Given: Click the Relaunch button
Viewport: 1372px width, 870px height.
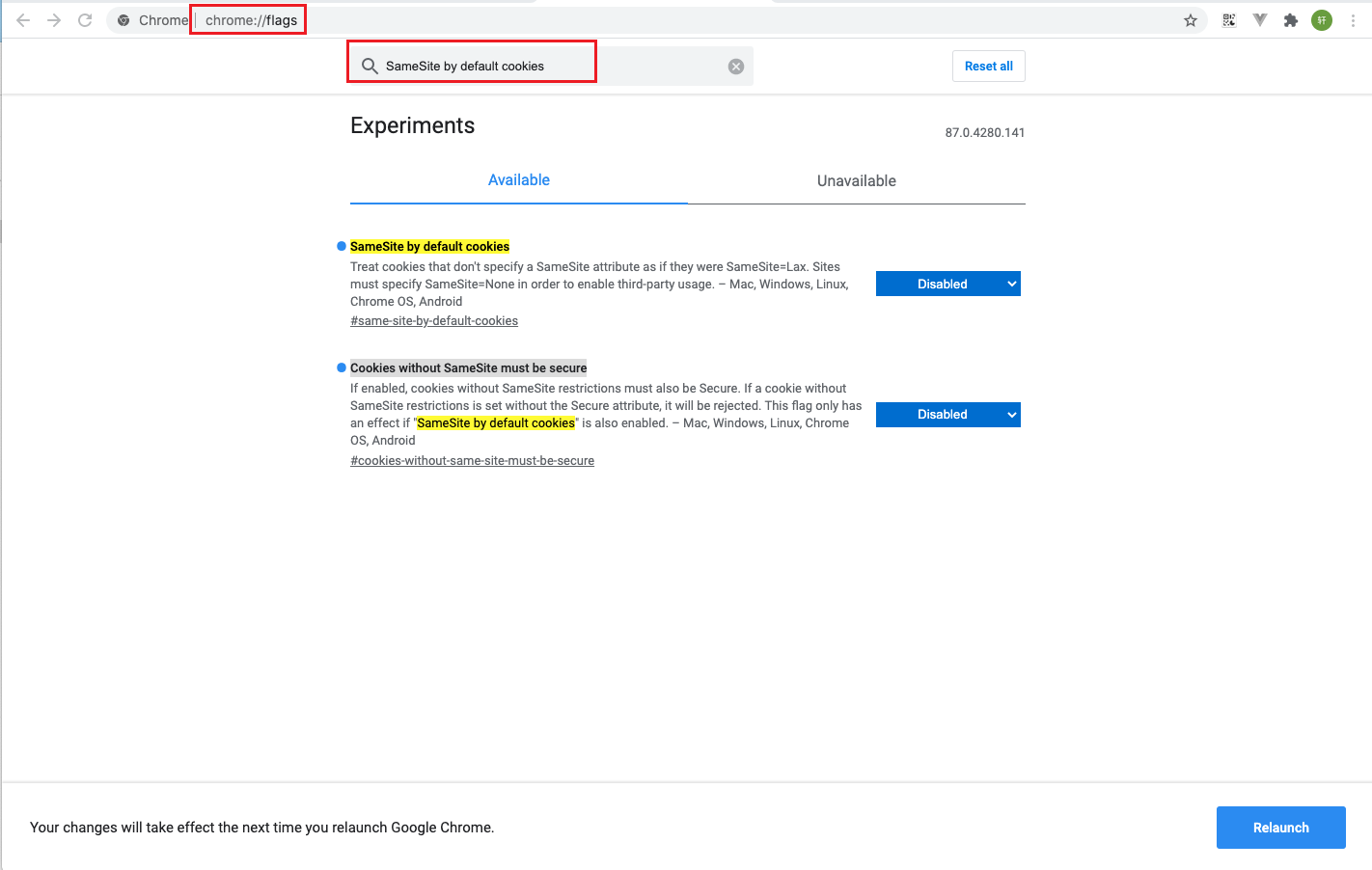Looking at the screenshot, I should [1280, 828].
